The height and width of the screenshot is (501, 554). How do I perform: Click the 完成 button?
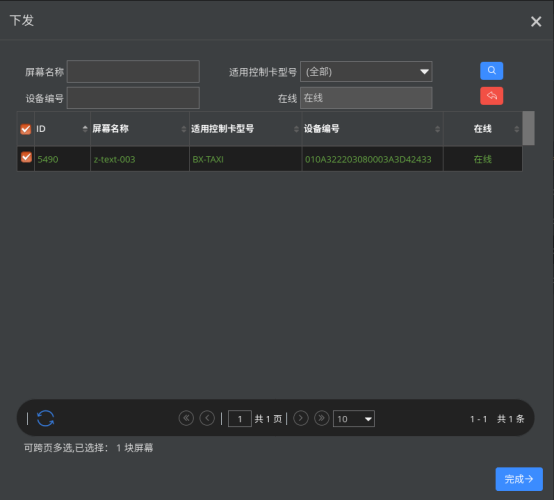point(519,479)
